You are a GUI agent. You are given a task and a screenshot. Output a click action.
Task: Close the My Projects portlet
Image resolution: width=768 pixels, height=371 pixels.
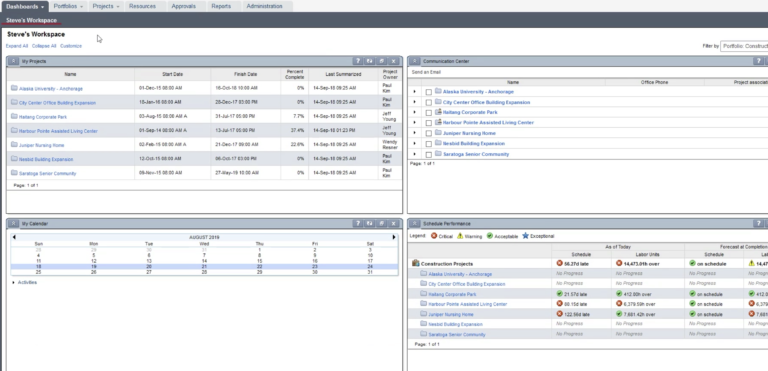(x=394, y=61)
